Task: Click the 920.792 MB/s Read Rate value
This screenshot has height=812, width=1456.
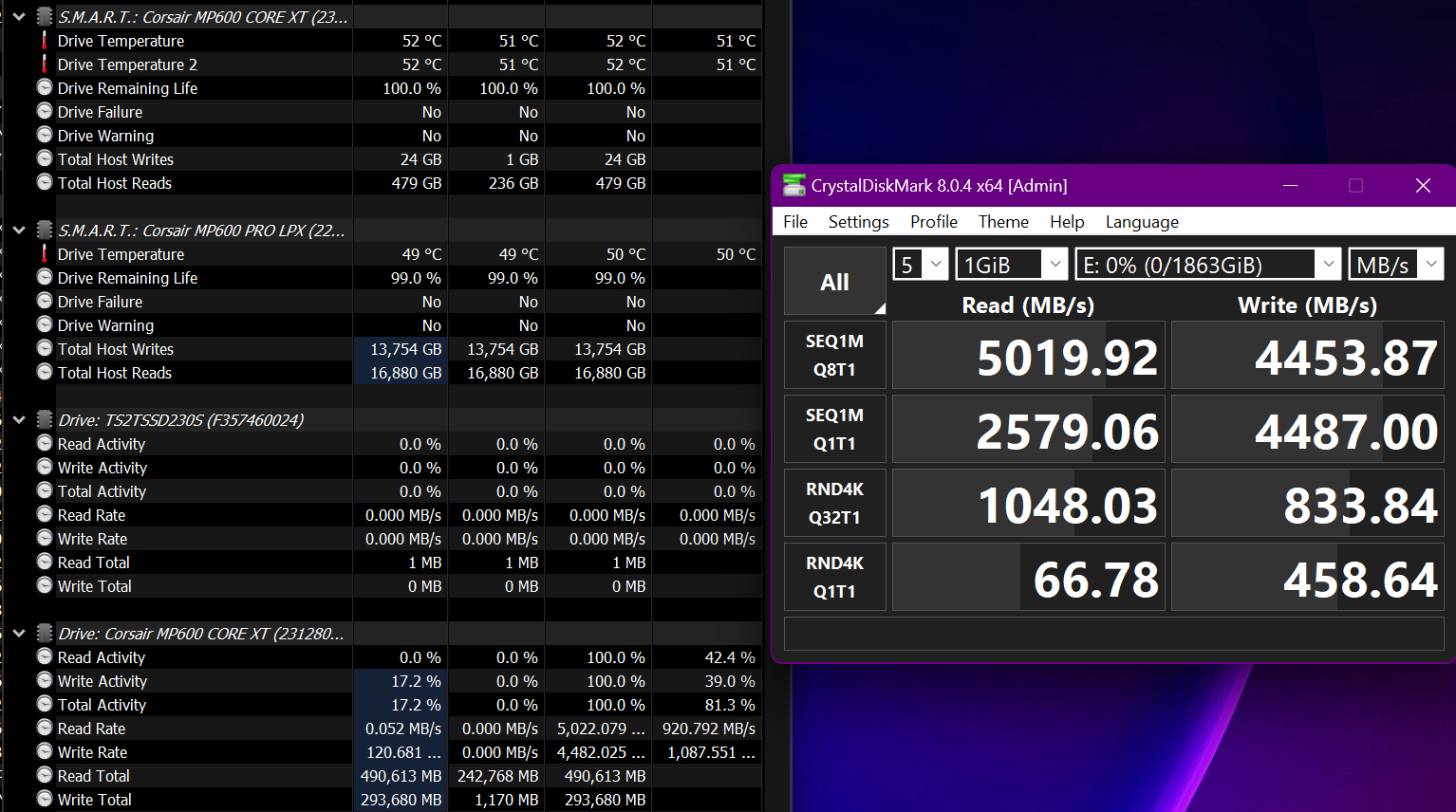Action: [709, 729]
